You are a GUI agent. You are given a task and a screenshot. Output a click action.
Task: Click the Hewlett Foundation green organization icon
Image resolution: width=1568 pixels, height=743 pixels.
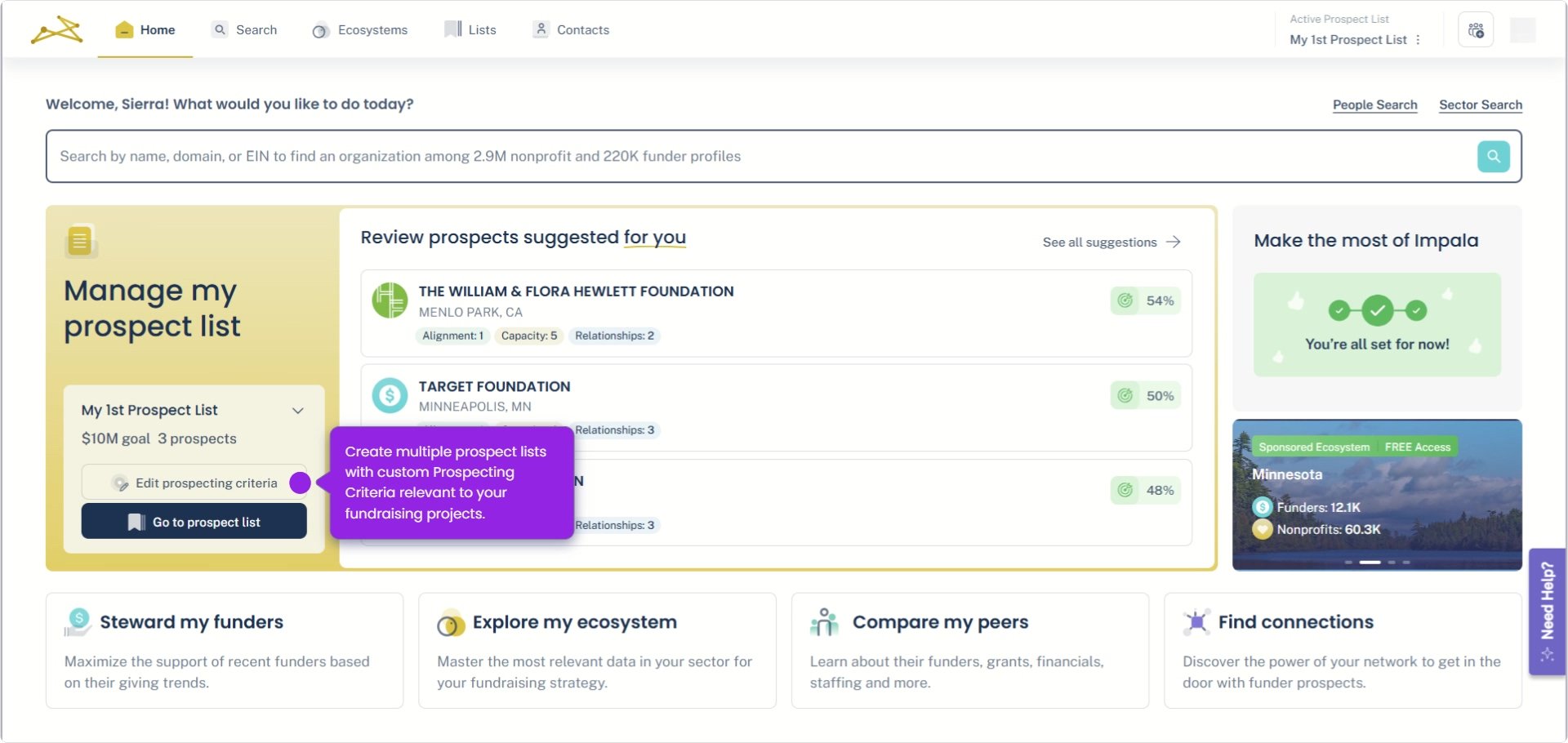pyautogui.click(x=390, y=300)
